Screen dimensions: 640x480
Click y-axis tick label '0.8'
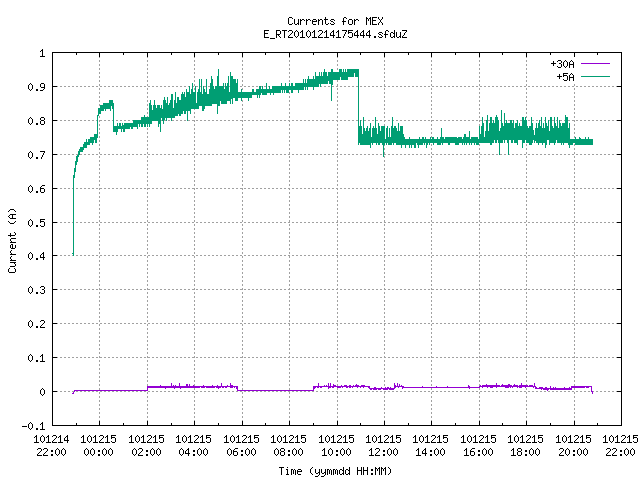[36, 121]
